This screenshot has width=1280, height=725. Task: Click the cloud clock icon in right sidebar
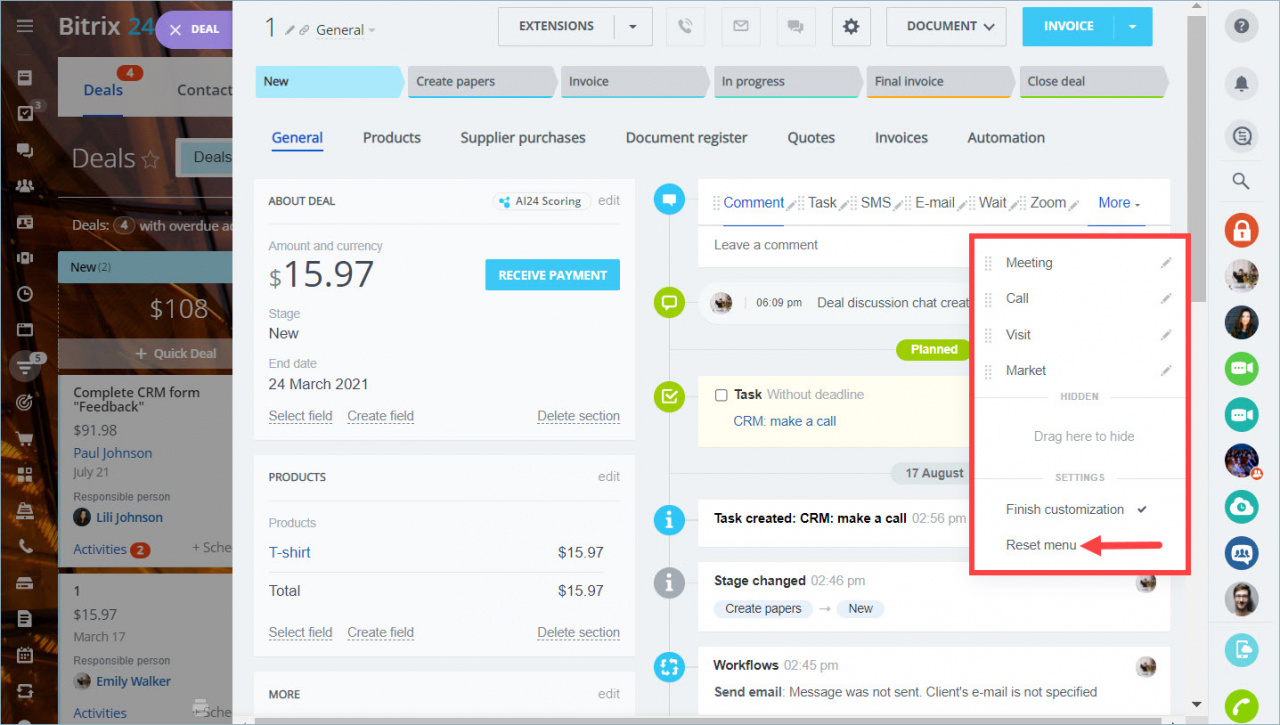[x=1241, y=506]
